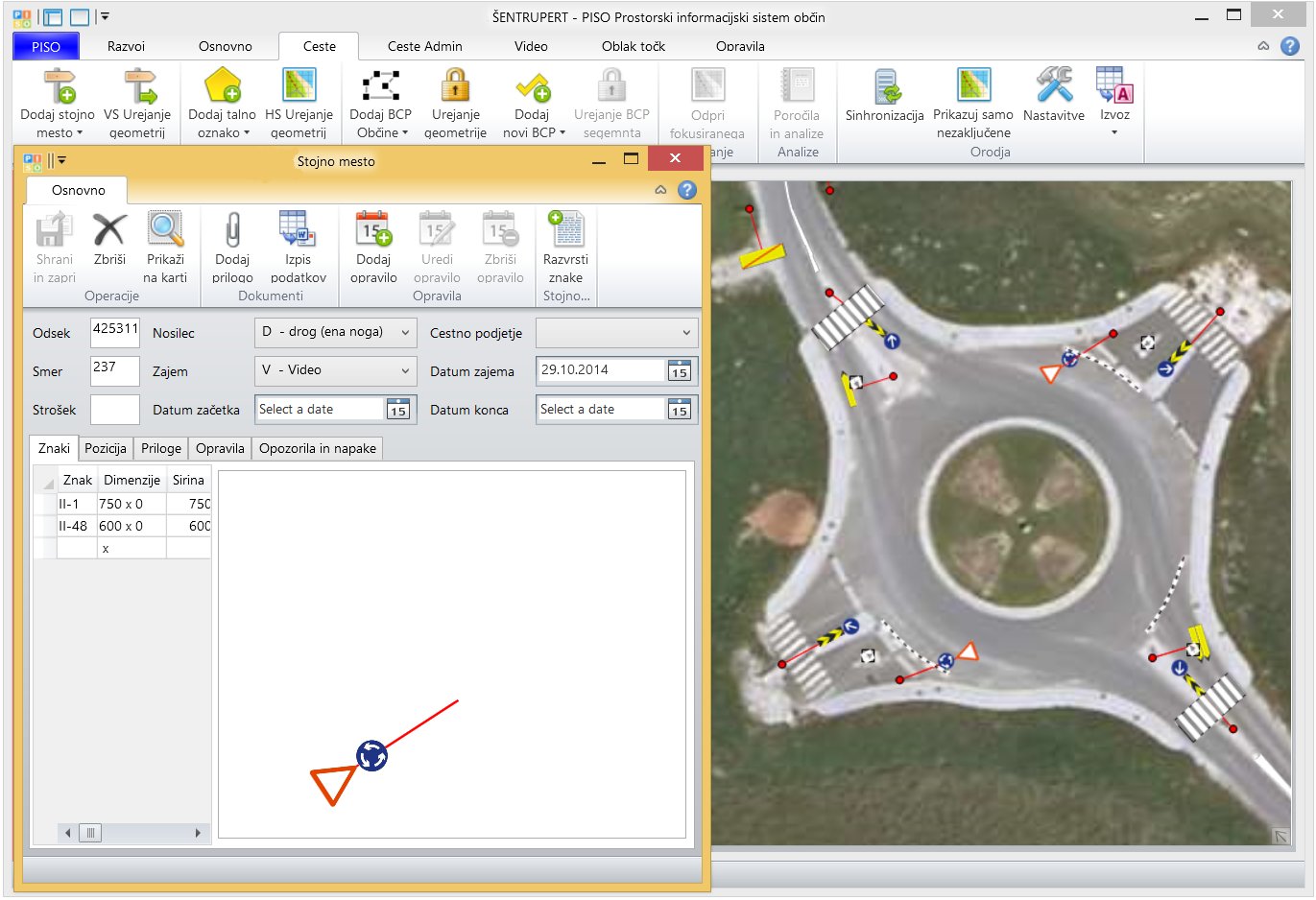Open Nastavitve settings tools icon
The image size is (1316, 900).
pyautogui.click(x=1053, y=86)
